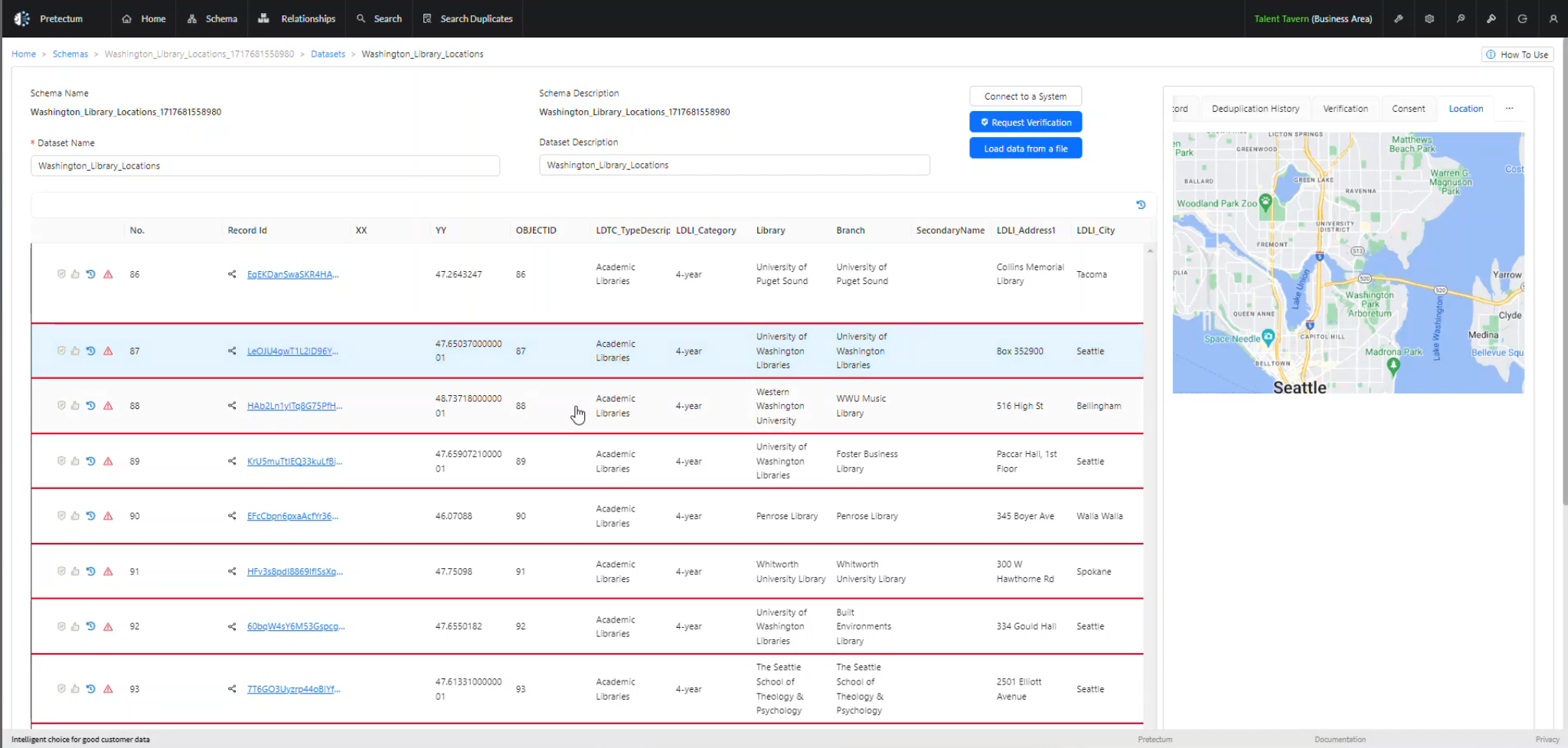1568x748 pixels.
Task: Click the wrench tool icon in header
Action: (1399, 18)
